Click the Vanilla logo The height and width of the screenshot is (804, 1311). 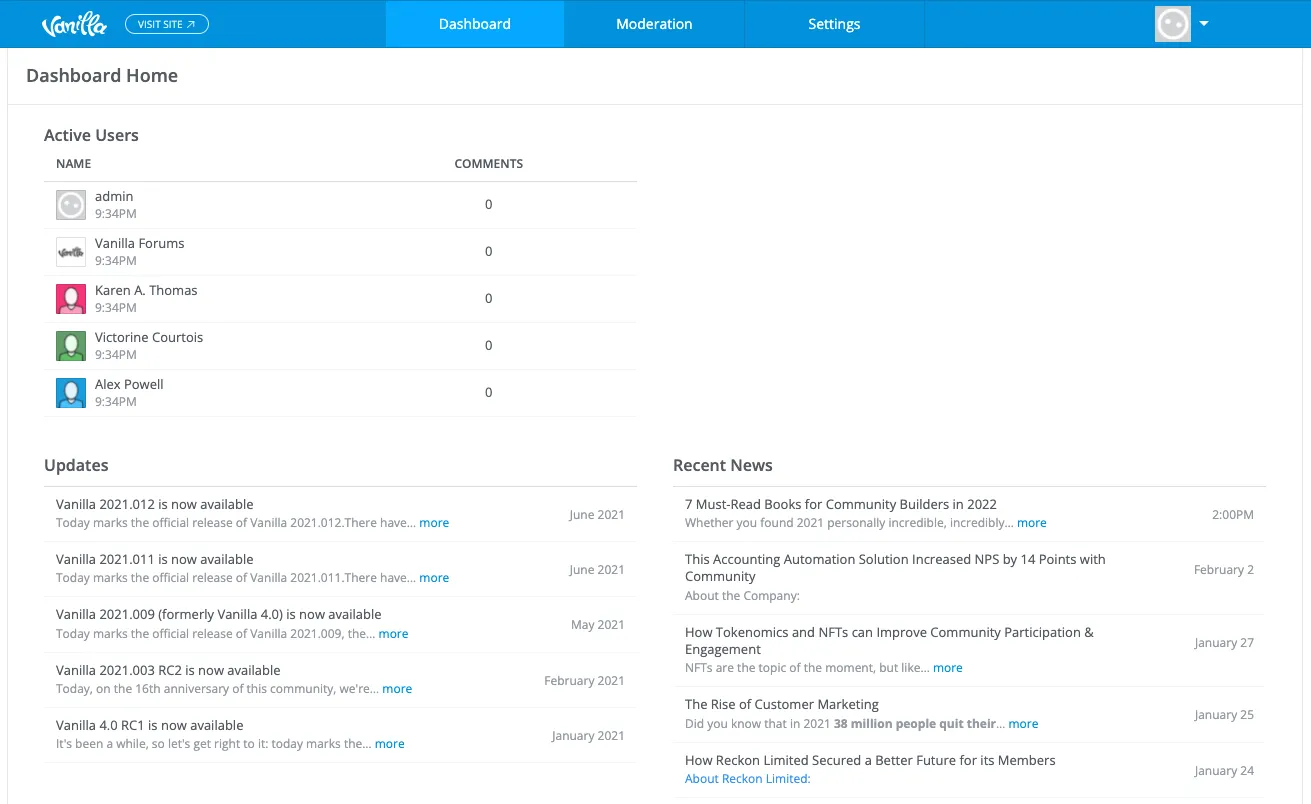coord(74,24)
